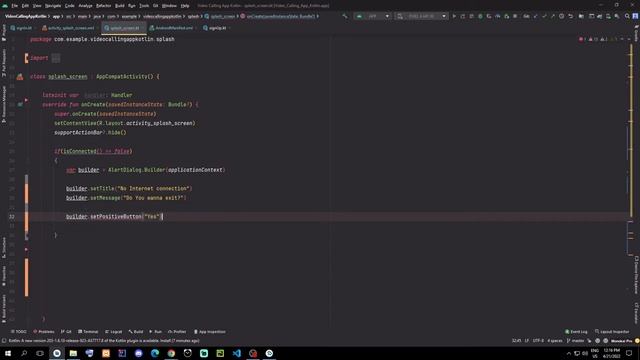
Task: Click the Git commit checkmark icon
Action: [x=544, y=16]
